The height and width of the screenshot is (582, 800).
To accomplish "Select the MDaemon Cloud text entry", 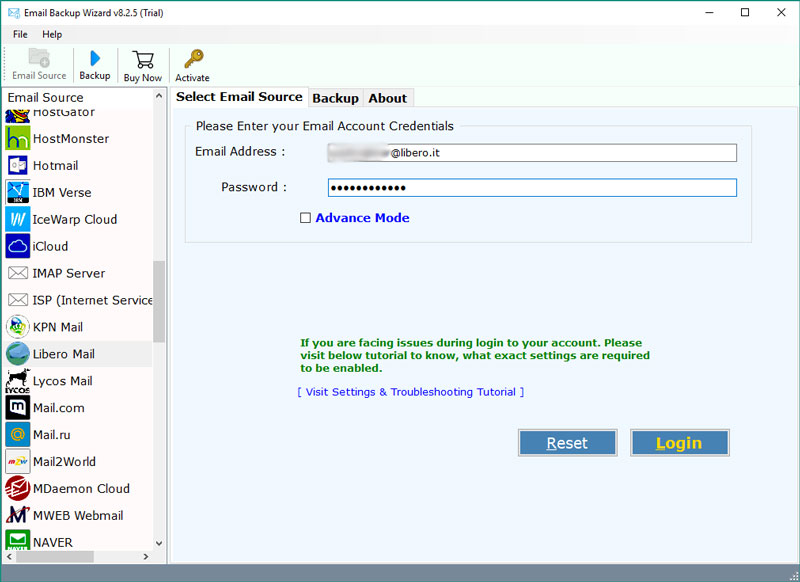I will click(x=82, y=489).
